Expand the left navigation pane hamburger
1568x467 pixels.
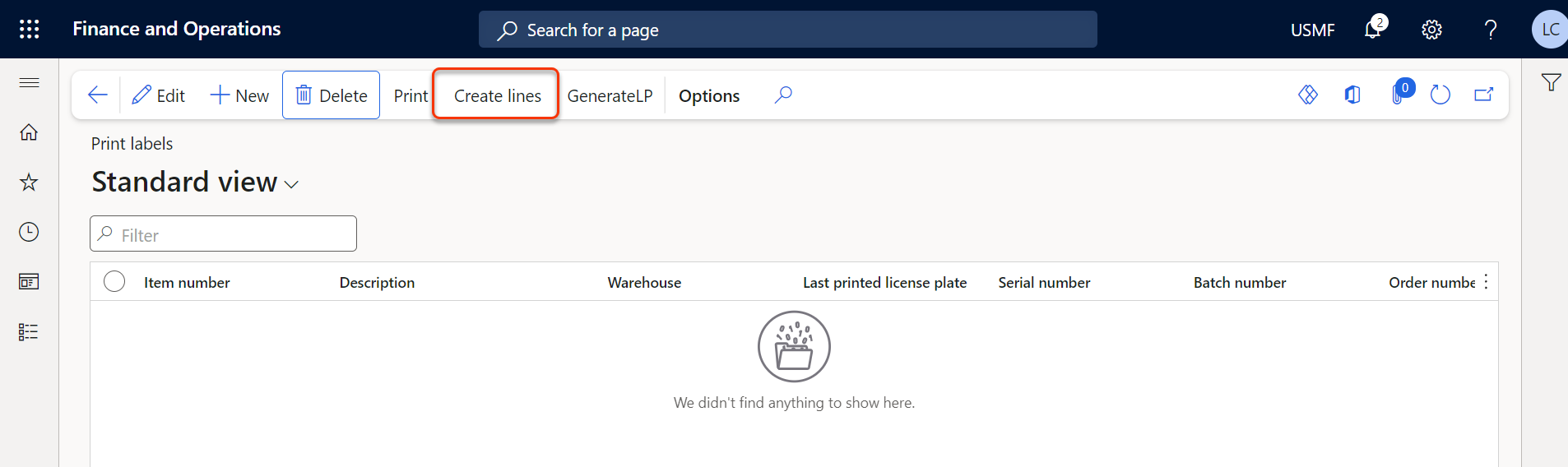pos(29,82)
